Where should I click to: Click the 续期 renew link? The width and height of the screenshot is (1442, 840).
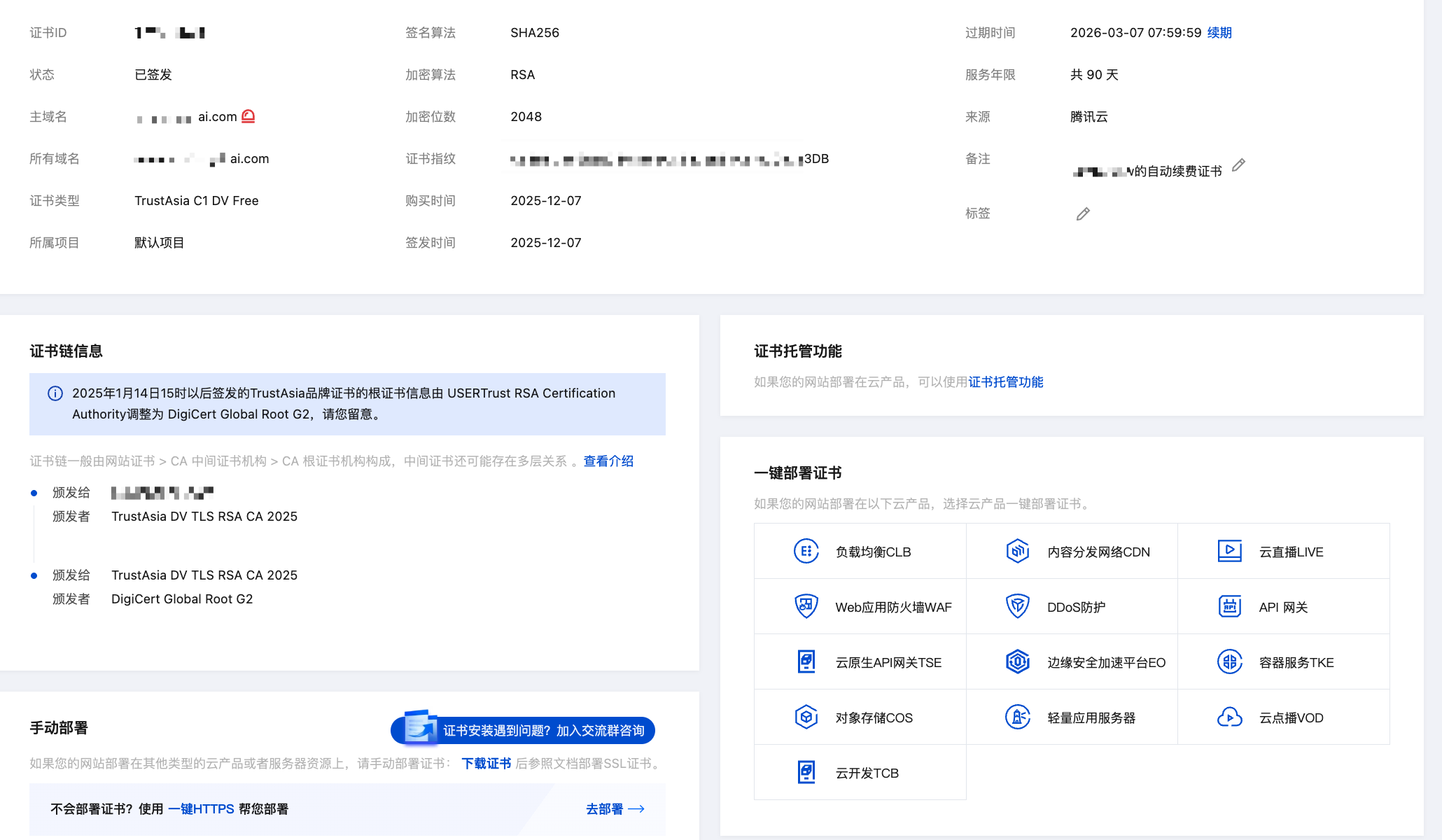coord(1219,33)
